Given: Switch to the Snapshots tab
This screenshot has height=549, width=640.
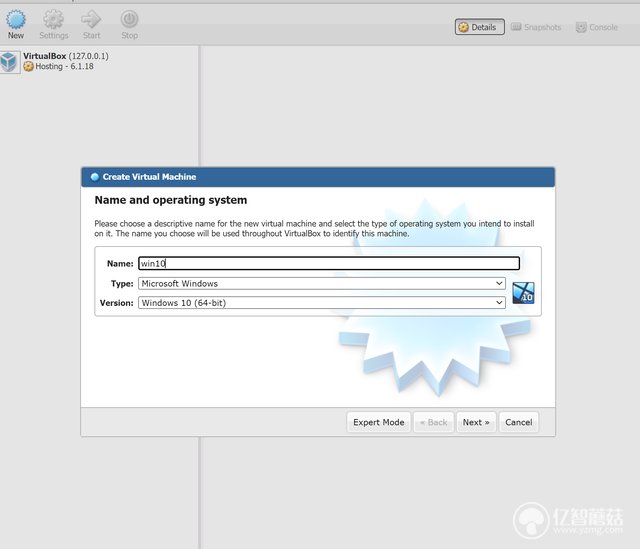Looking at the screenshot, I should [536, 27].
